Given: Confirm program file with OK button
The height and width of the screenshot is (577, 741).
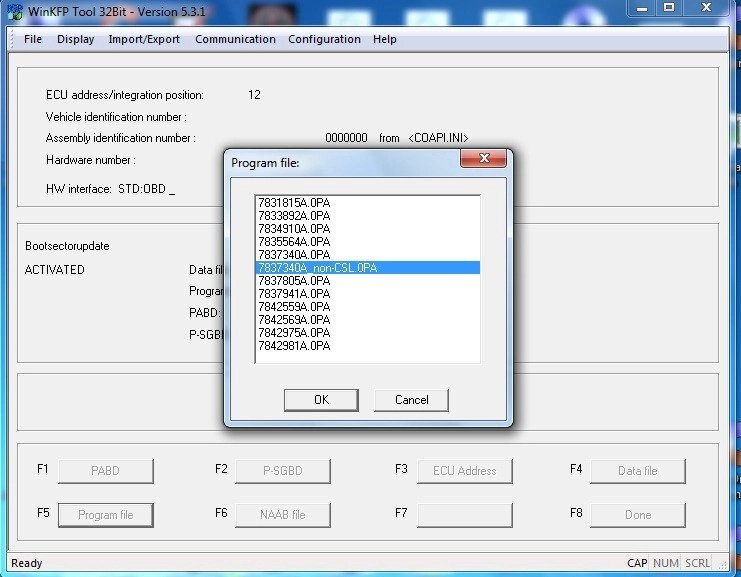Looking at the screenshot, I should pos(321,400).
